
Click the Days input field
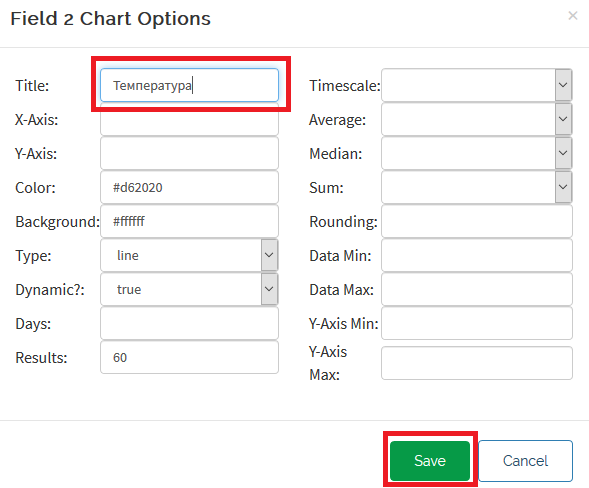(x=189, y=323)
